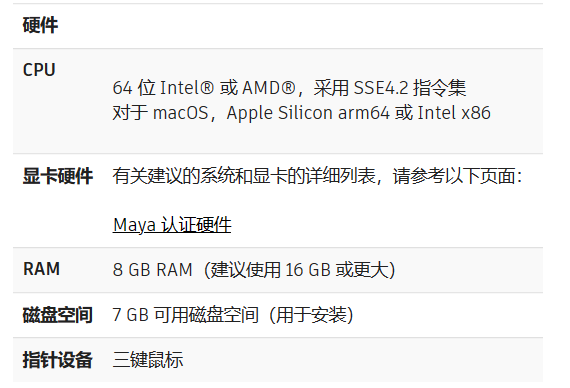Click the 8 GB RAM value
The image size is (570, 388).
[152, 270]
